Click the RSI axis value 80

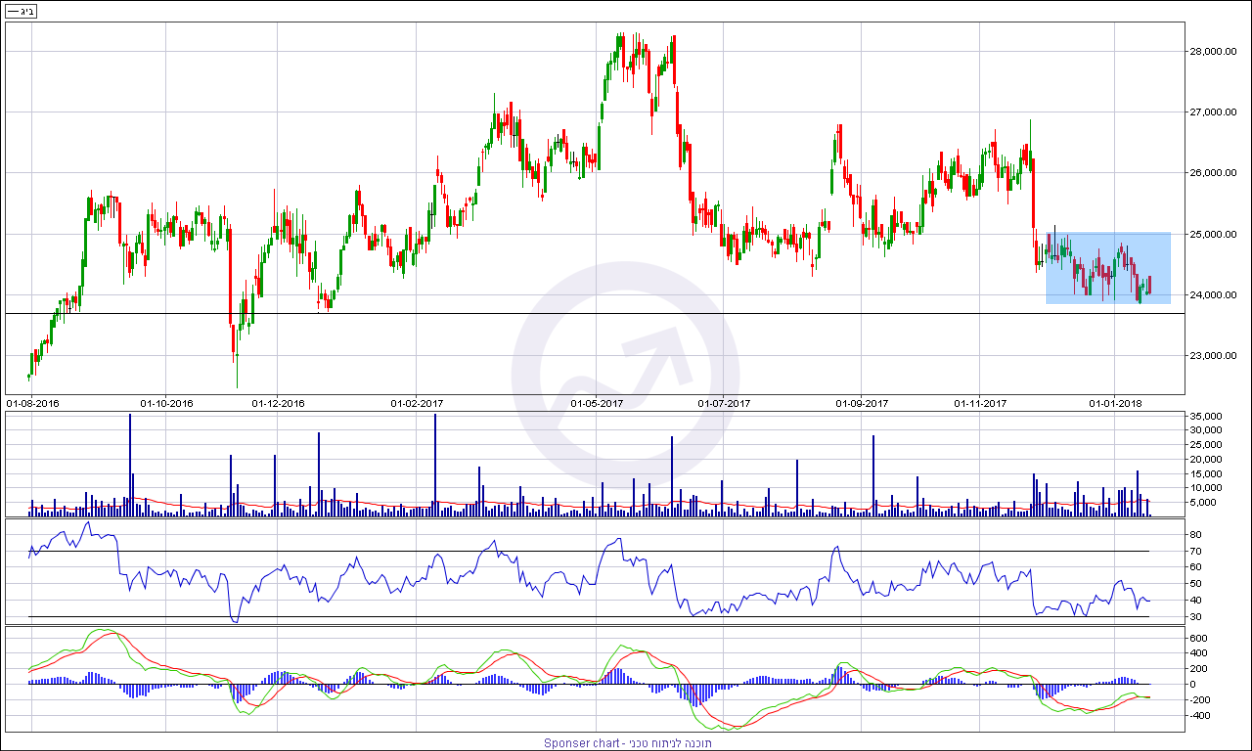[1194, 535]
